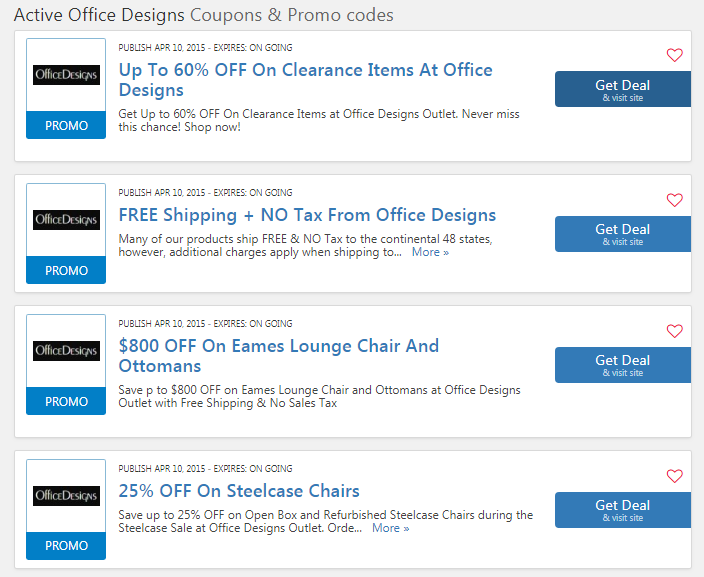The height and width of the screenshot is (577, 704).
Task: Click the PROMO label on the FREE Shipping card
Action: pyautogui.click(x=66, y=270)
